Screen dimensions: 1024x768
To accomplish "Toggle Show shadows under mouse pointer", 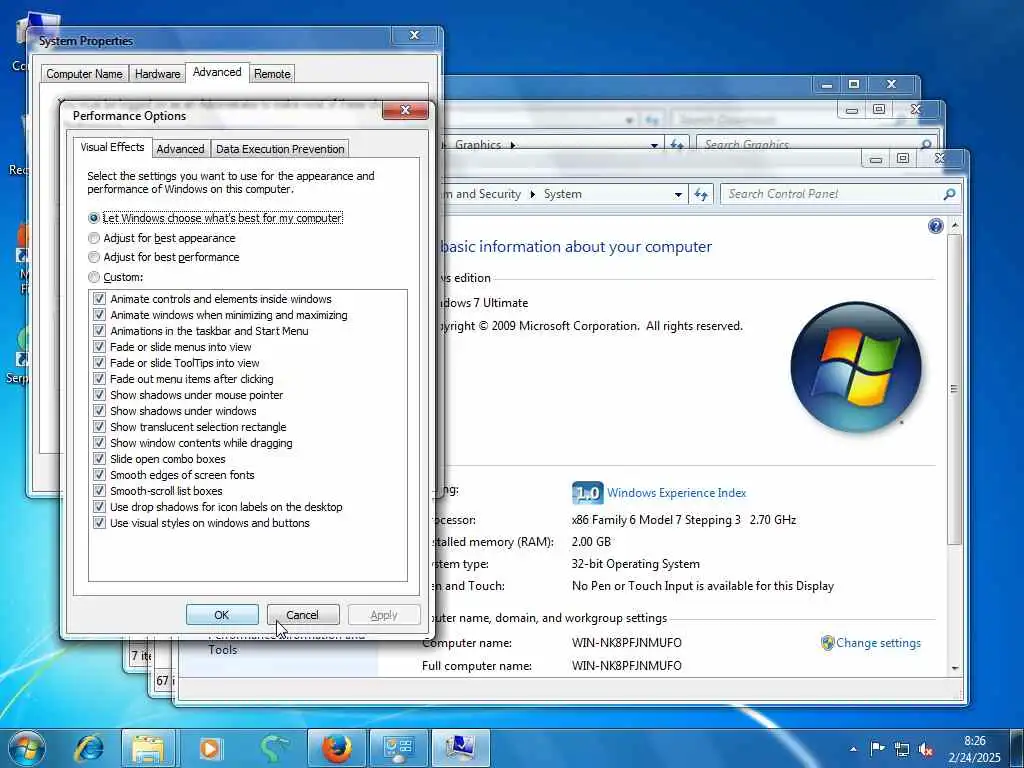I will (x=99, y=395).
